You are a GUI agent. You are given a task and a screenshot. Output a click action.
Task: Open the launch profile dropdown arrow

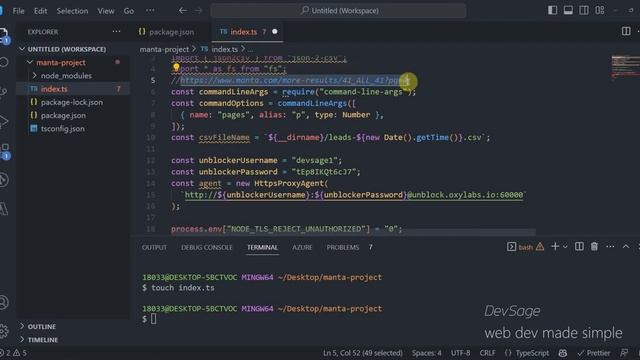click(565, 247)
